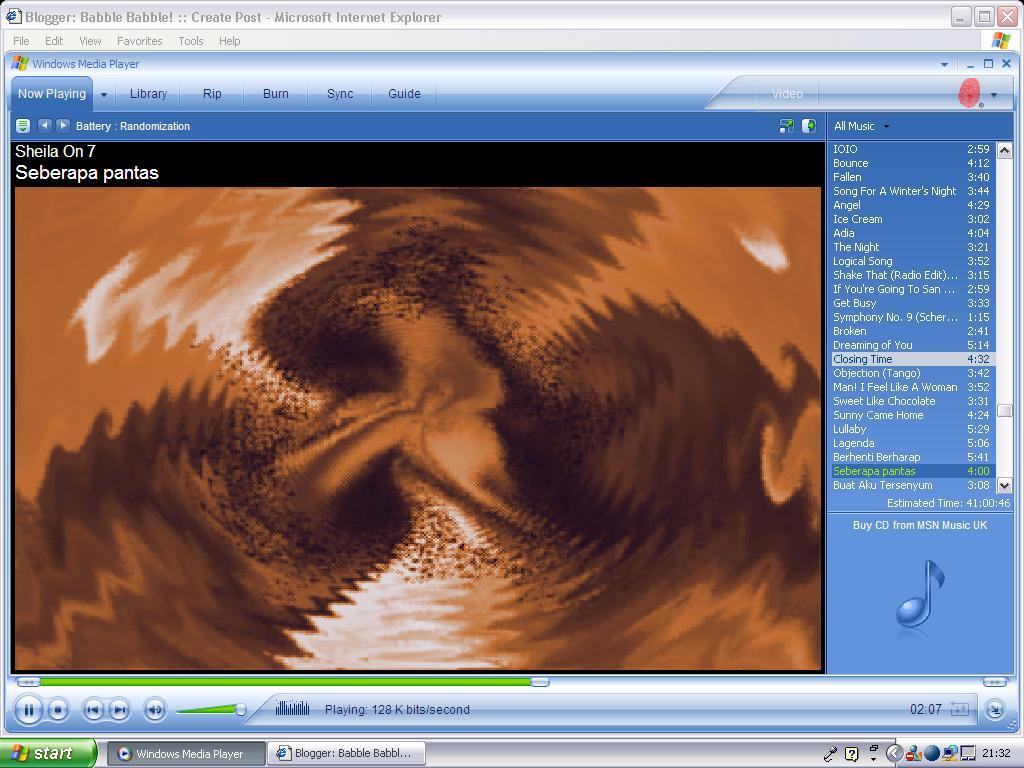Toggle shuffle icon beside the elapsed time
The image size is (1024, 768).
click(x=959, y=709)
